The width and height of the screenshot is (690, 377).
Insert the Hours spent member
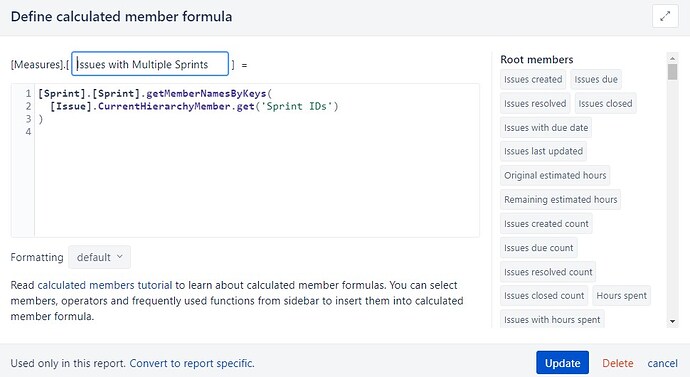(621, 296)
